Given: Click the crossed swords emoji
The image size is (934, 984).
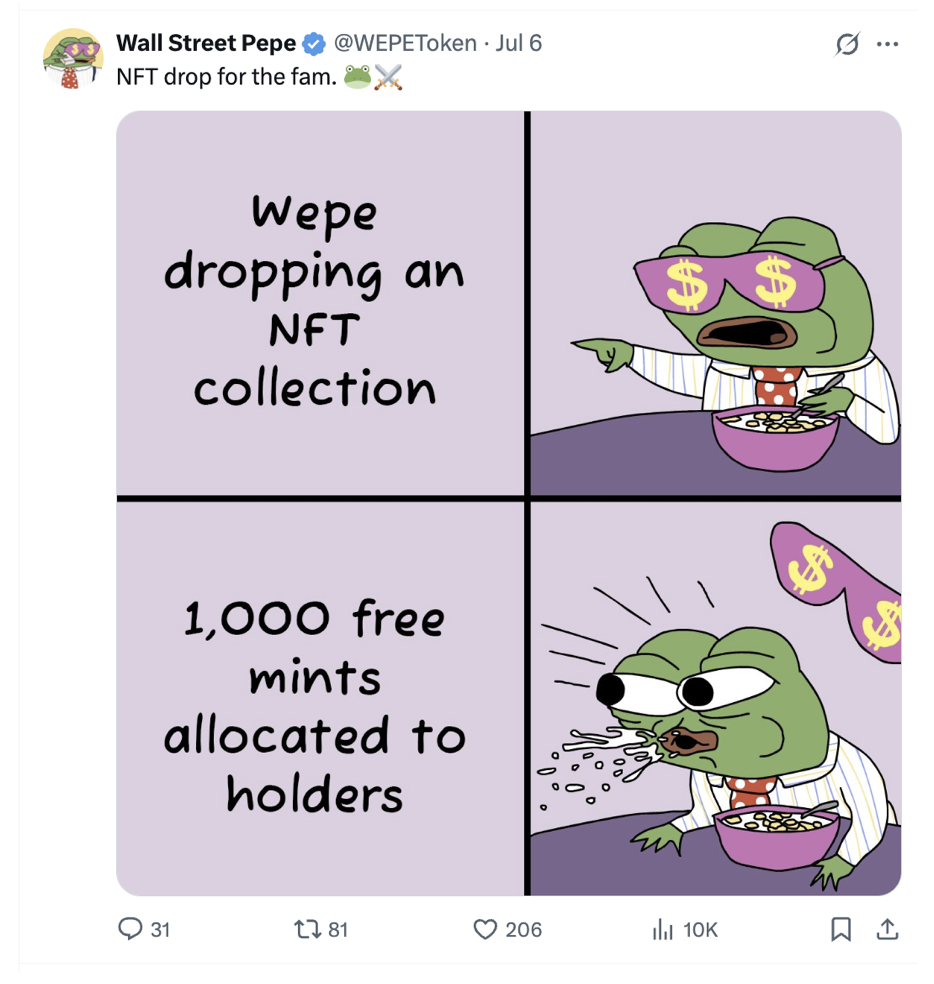Looking at the screenshot, I should (x=389, y=77).
